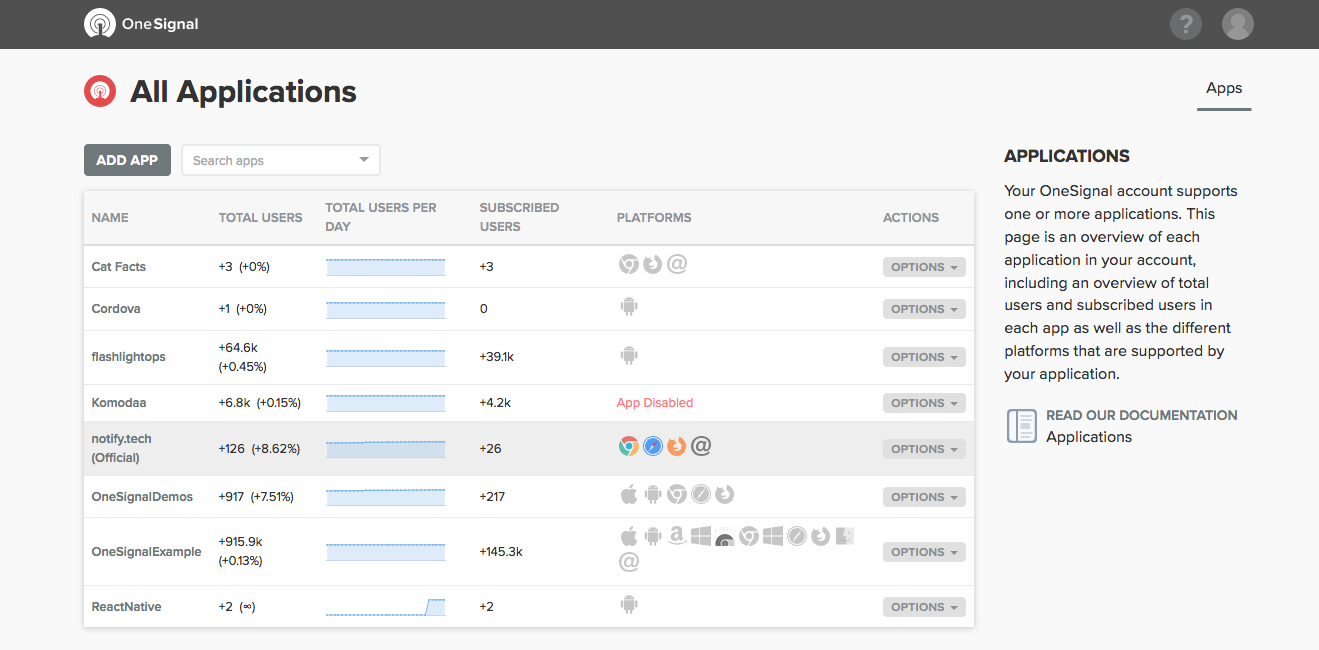
Task: Expand Options for notify.tech (Official)
Action: 924,449
